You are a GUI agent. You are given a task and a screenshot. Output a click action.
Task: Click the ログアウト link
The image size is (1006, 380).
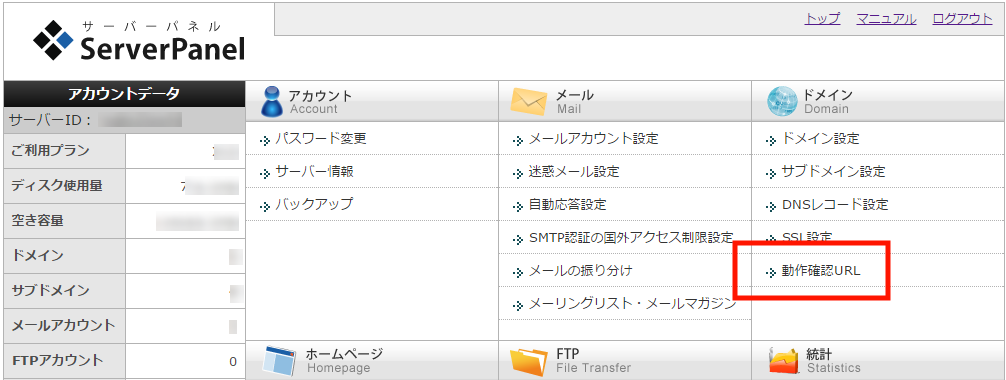(962, 19)
